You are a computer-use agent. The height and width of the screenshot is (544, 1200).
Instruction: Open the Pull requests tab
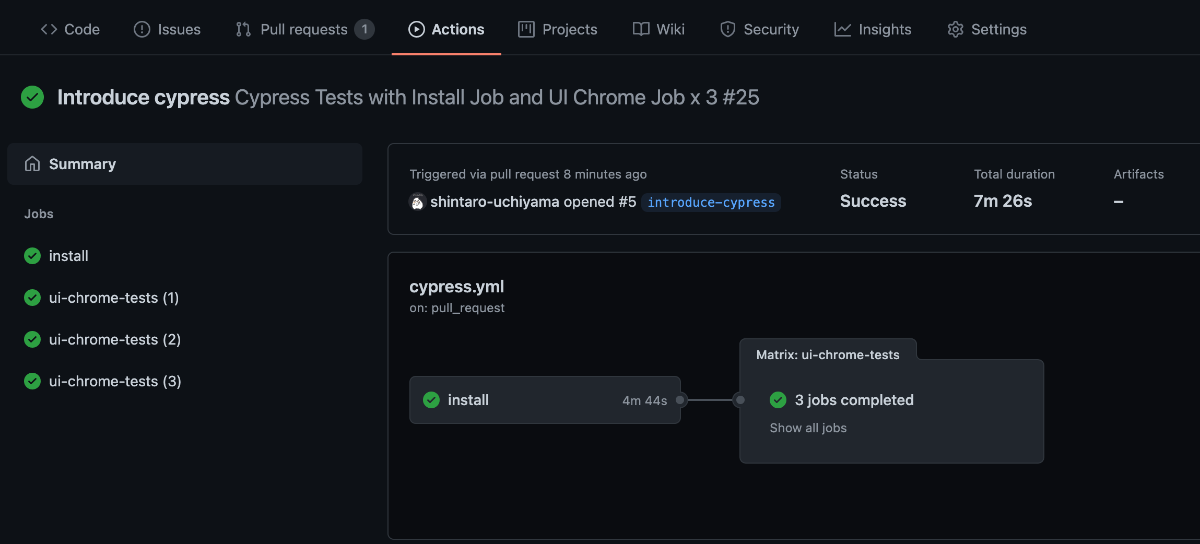(x=305, y=29)
